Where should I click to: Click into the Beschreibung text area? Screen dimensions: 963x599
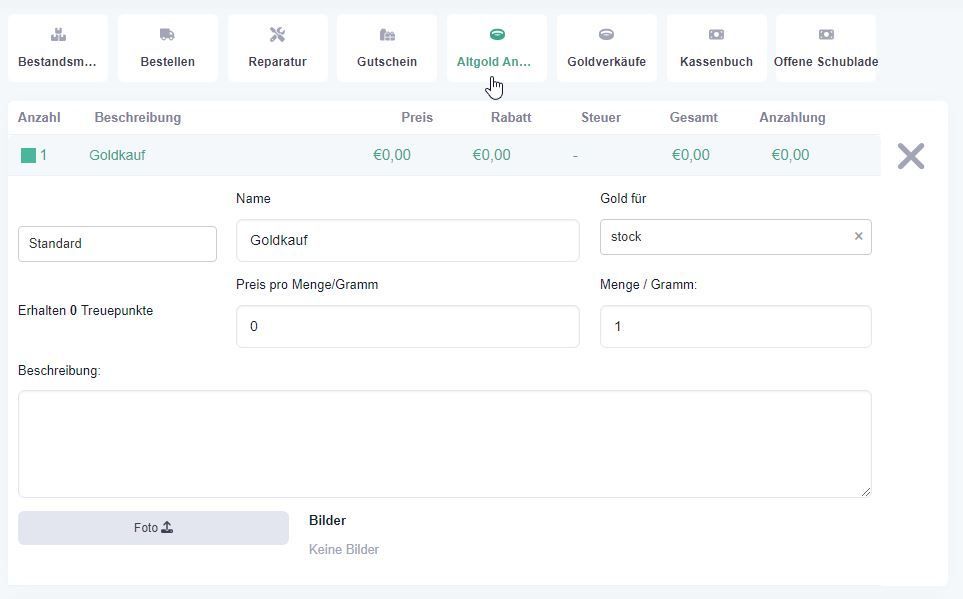[445, 444]
